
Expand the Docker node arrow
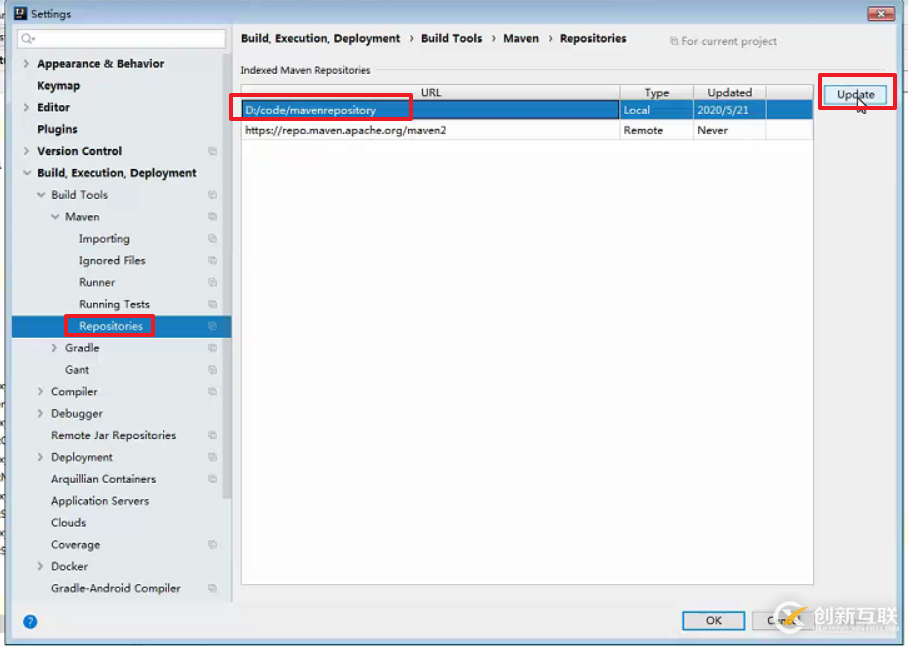(40, 566)
